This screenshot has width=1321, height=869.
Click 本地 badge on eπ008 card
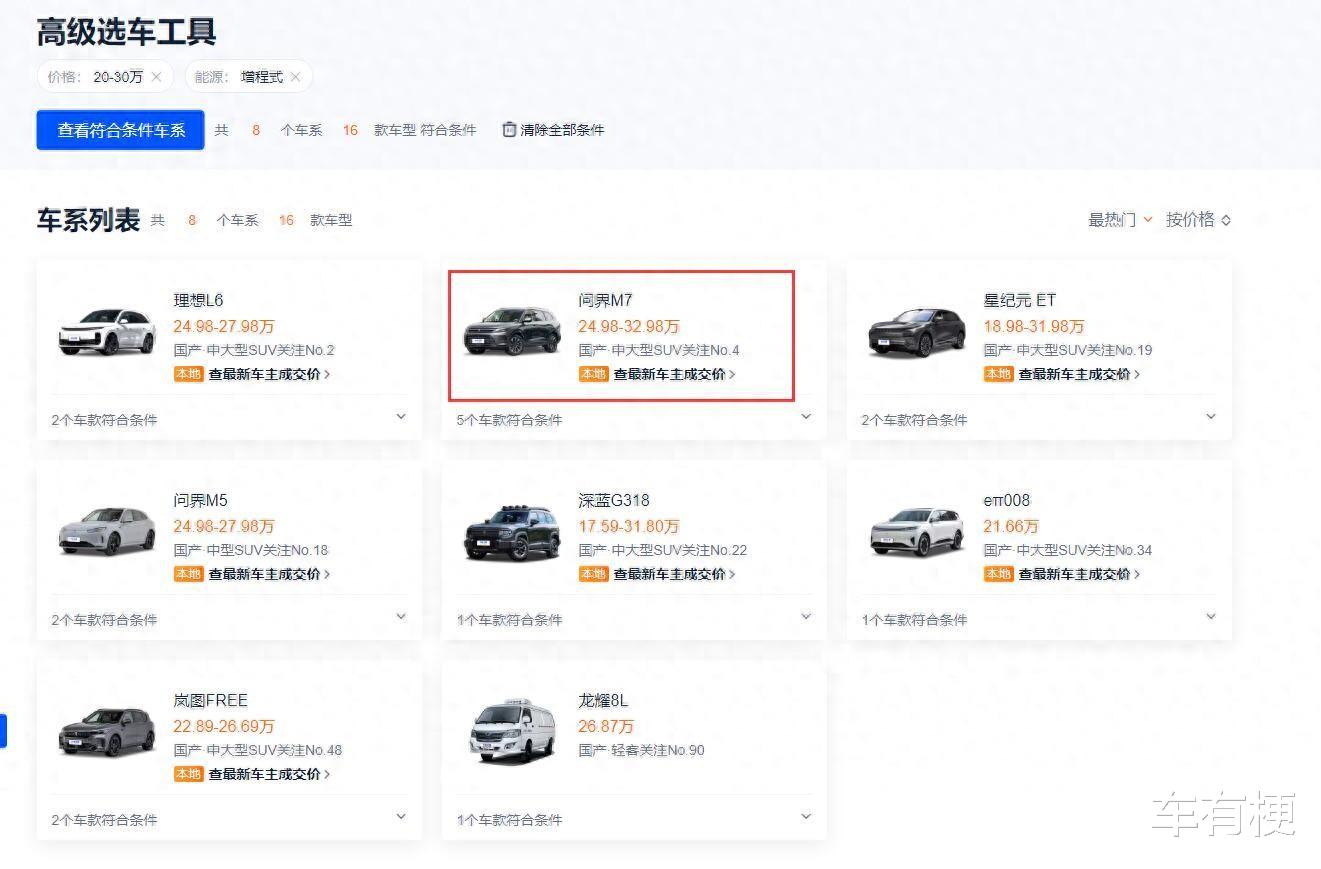(998, 574)
